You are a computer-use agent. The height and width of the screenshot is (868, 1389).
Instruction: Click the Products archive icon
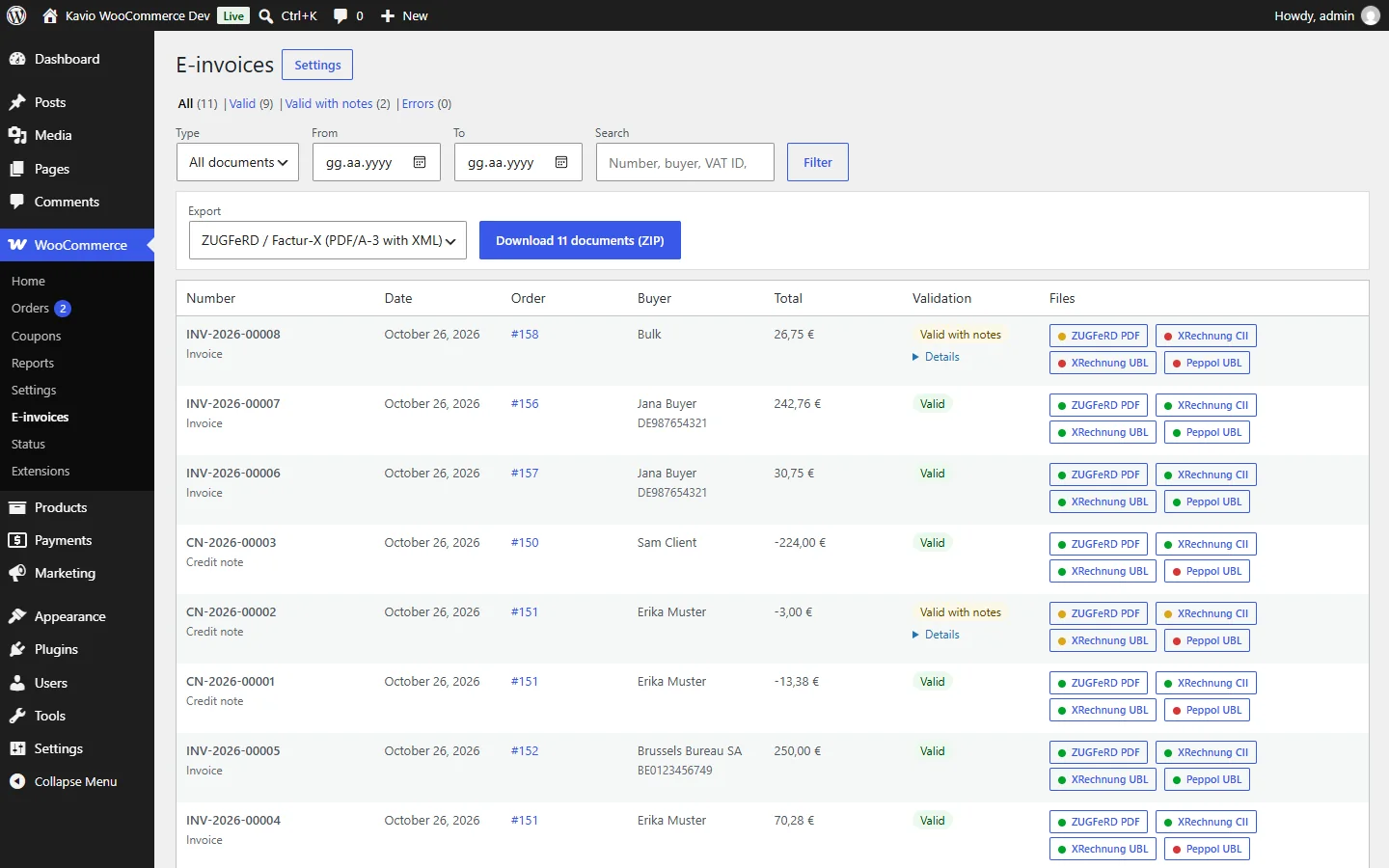tap(17, 507)
